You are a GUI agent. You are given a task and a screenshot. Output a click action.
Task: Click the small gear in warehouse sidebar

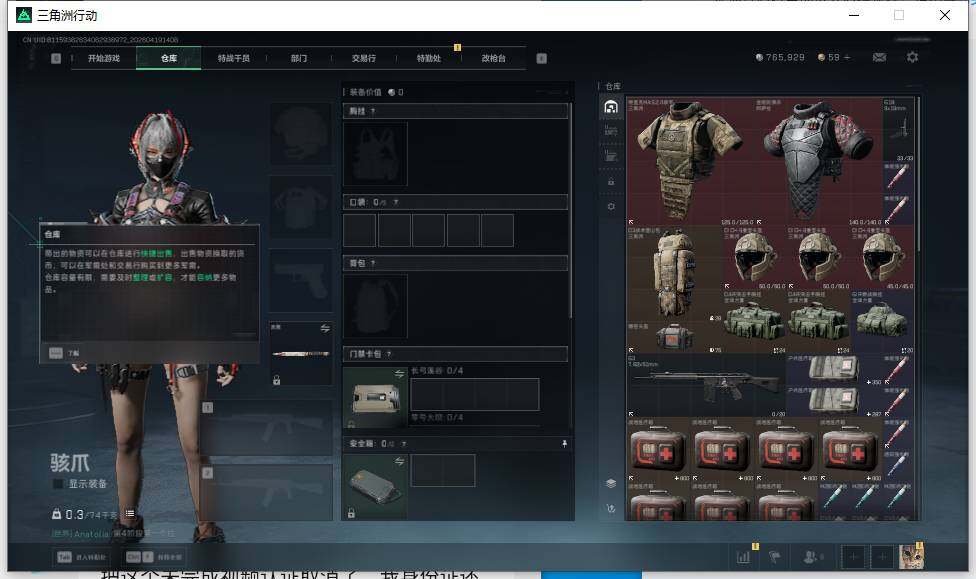click(611, 206)
